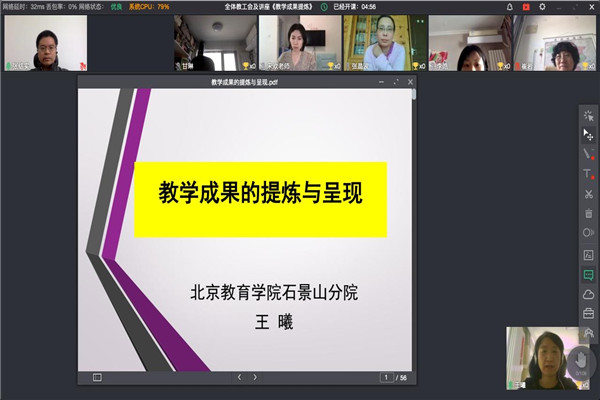600x400 pixels.
Task: Click the text 北京教育学院石景山分院
Action: click(274, 293)
